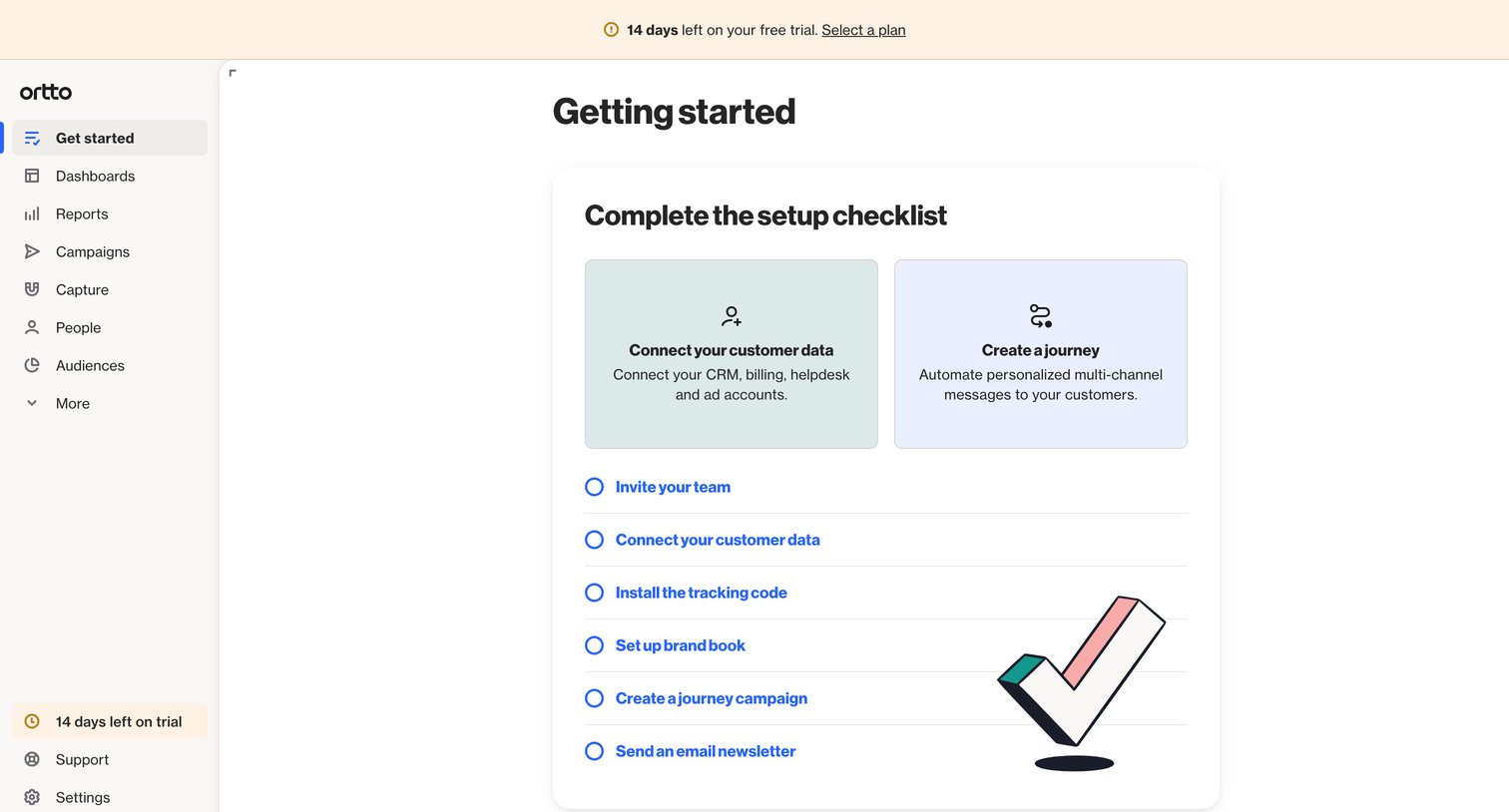The height and width of the screenshot is (812, 1509).
Task: Click the People person icon
Action: (32, 327)
